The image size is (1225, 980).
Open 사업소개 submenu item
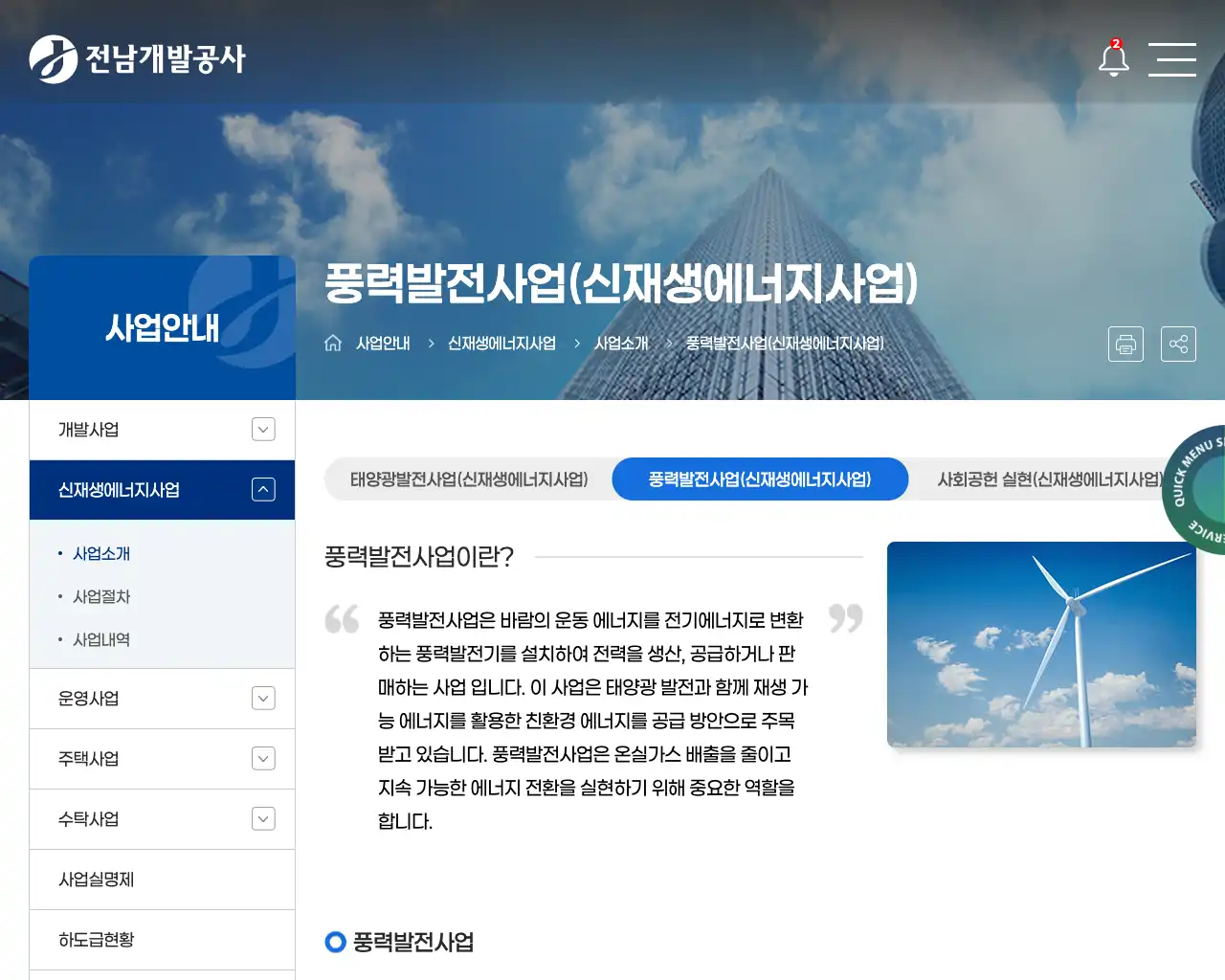(101, 553)
